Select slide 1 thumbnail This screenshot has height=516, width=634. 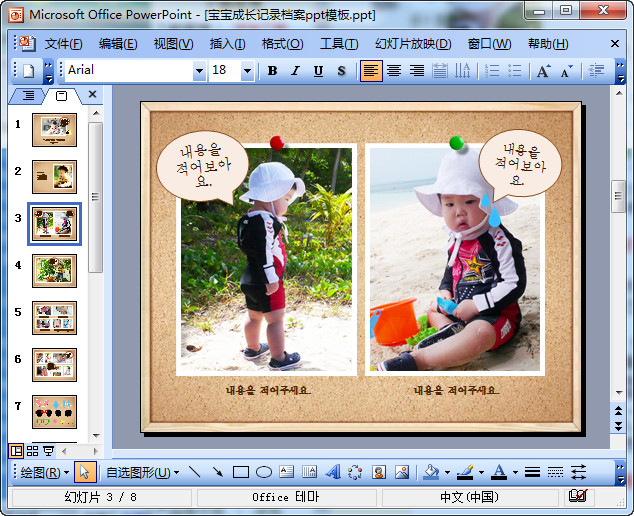coord(54,130)
